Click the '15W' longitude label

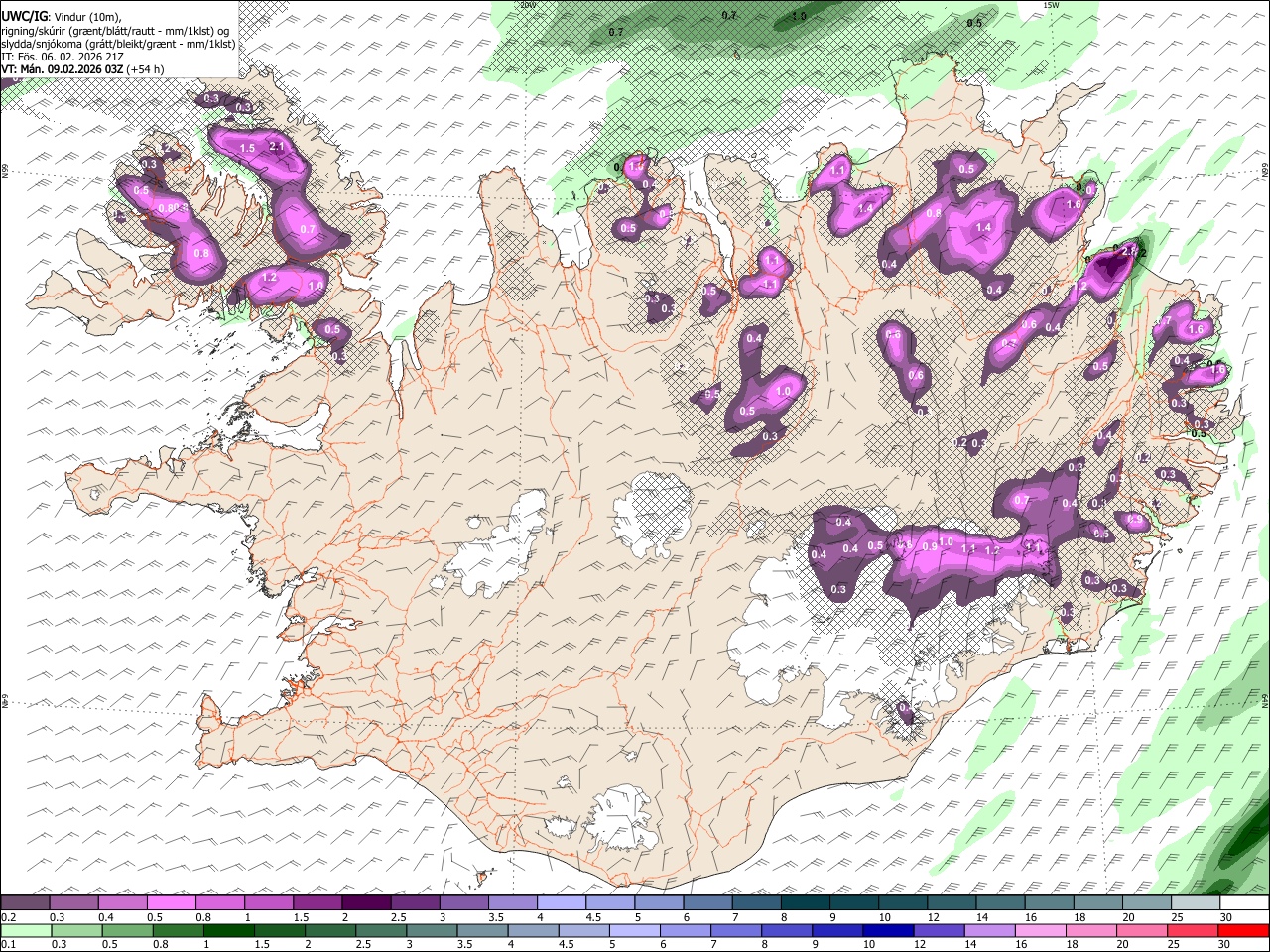pos(1052,5)
